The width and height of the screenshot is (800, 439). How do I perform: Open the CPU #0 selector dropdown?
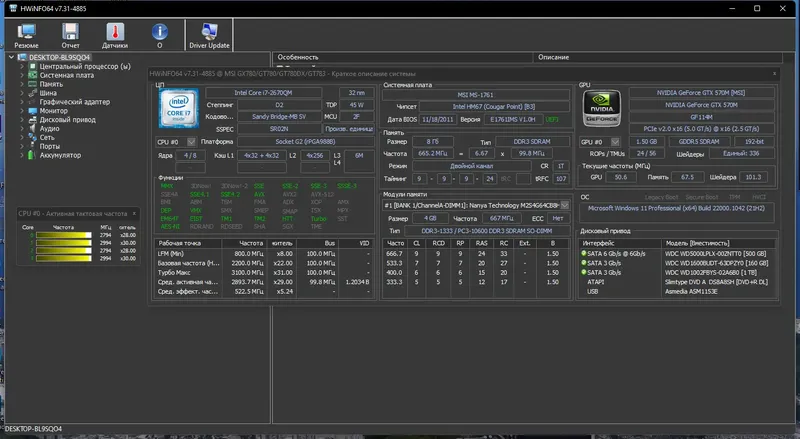click(191, 141)
